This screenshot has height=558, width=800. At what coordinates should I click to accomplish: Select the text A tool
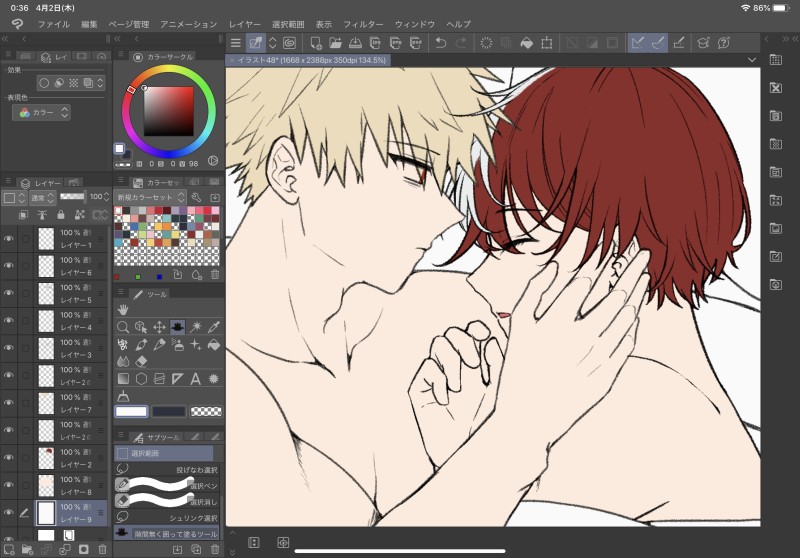point(196,378)
